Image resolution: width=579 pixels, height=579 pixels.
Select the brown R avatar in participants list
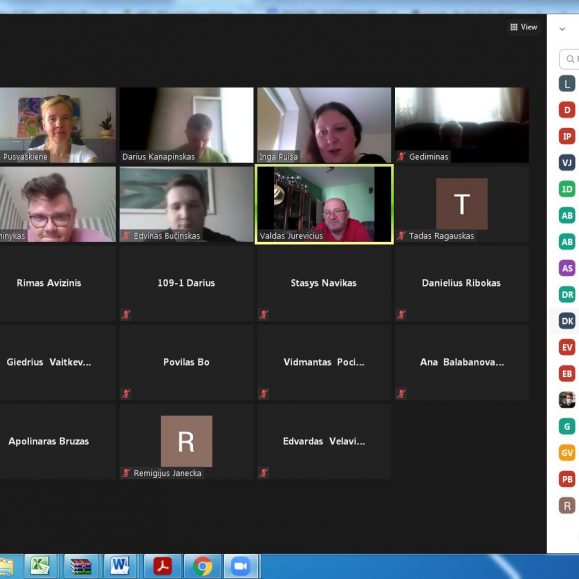[x=567, y=506]
